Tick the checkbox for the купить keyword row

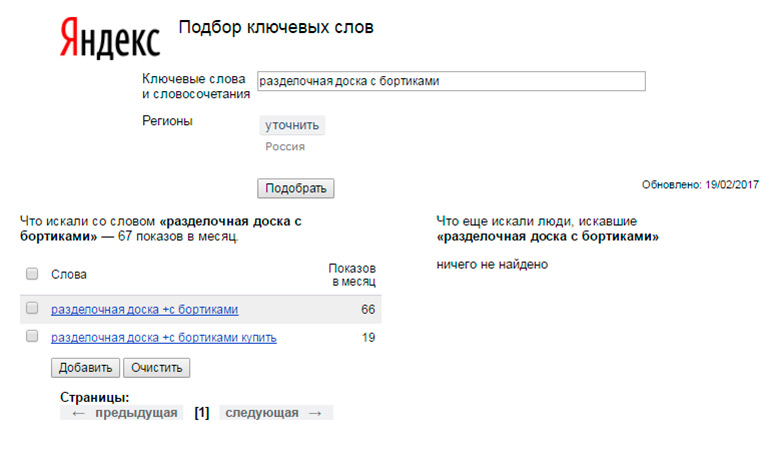[x=32, y=337]
